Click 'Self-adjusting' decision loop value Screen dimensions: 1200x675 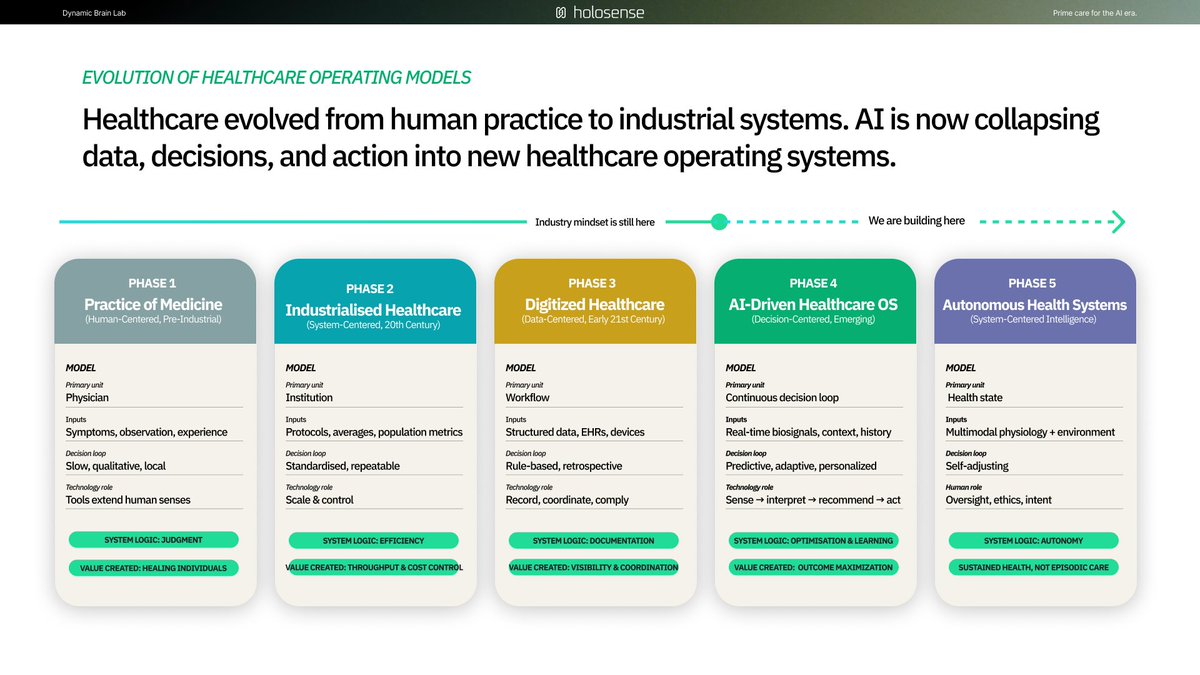(977, 466)
